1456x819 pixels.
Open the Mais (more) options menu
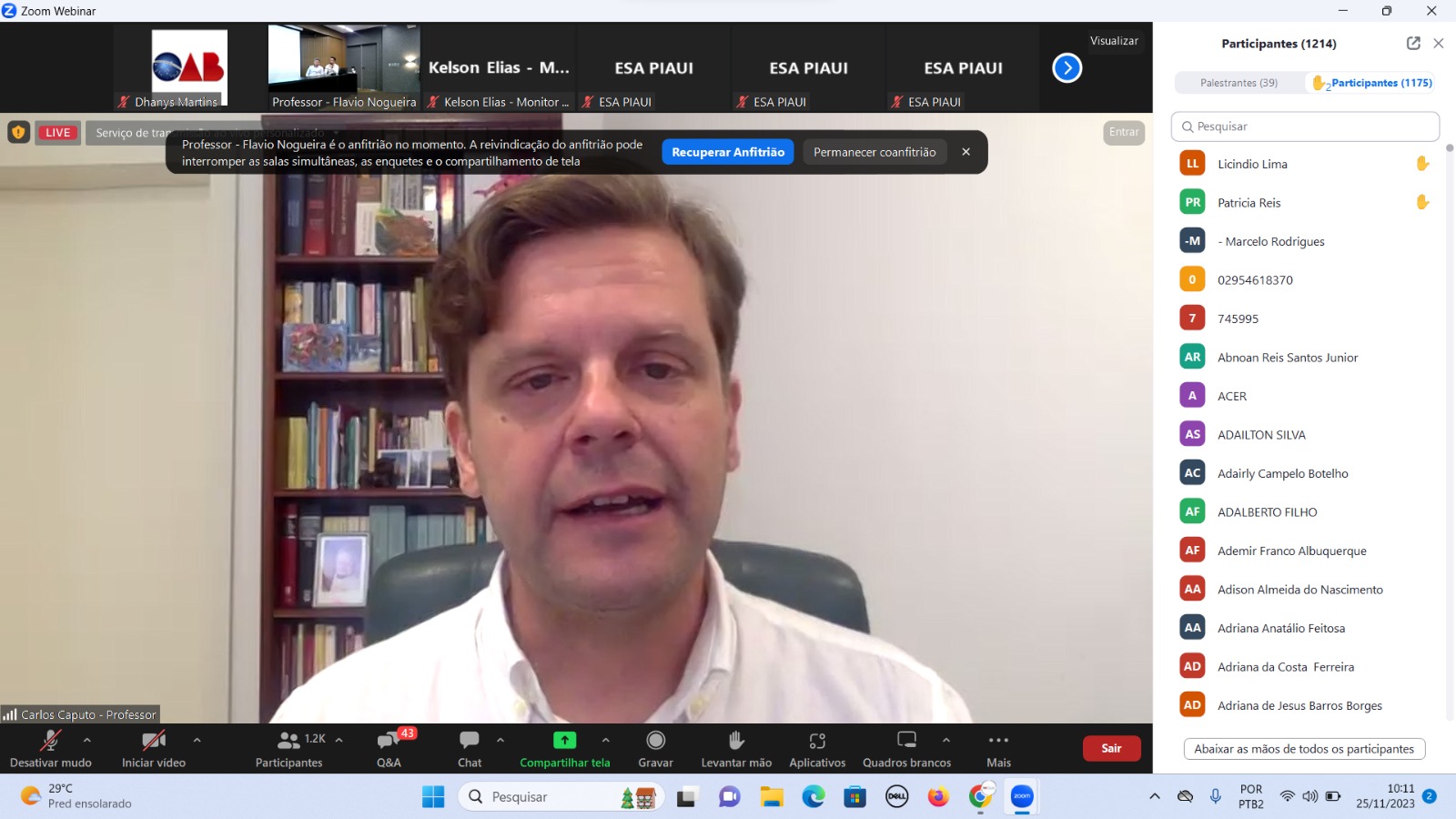pos(998,741)
